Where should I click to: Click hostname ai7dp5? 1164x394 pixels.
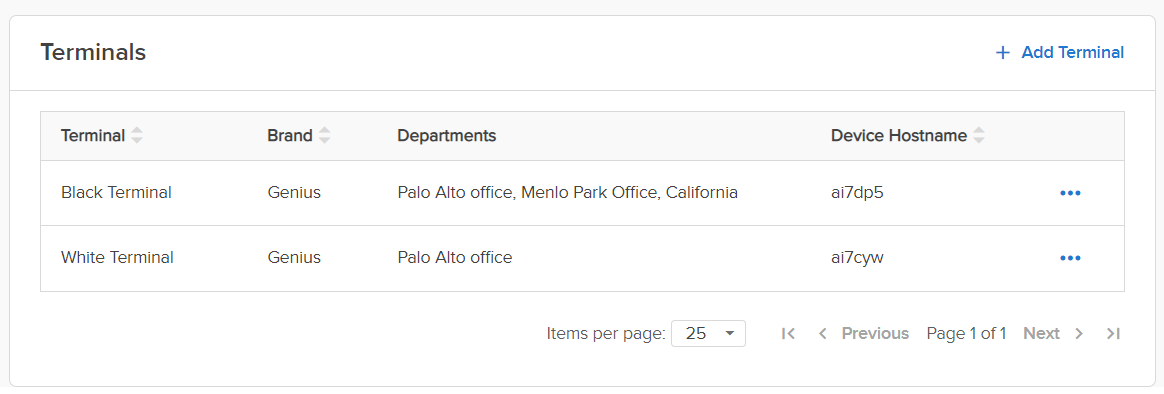pos(857,193)
